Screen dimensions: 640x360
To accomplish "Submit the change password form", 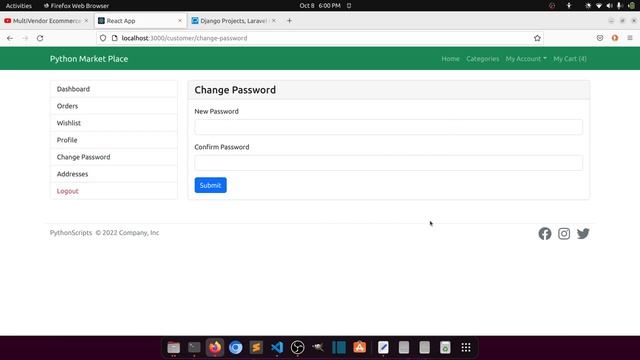I will pos(210,185).
